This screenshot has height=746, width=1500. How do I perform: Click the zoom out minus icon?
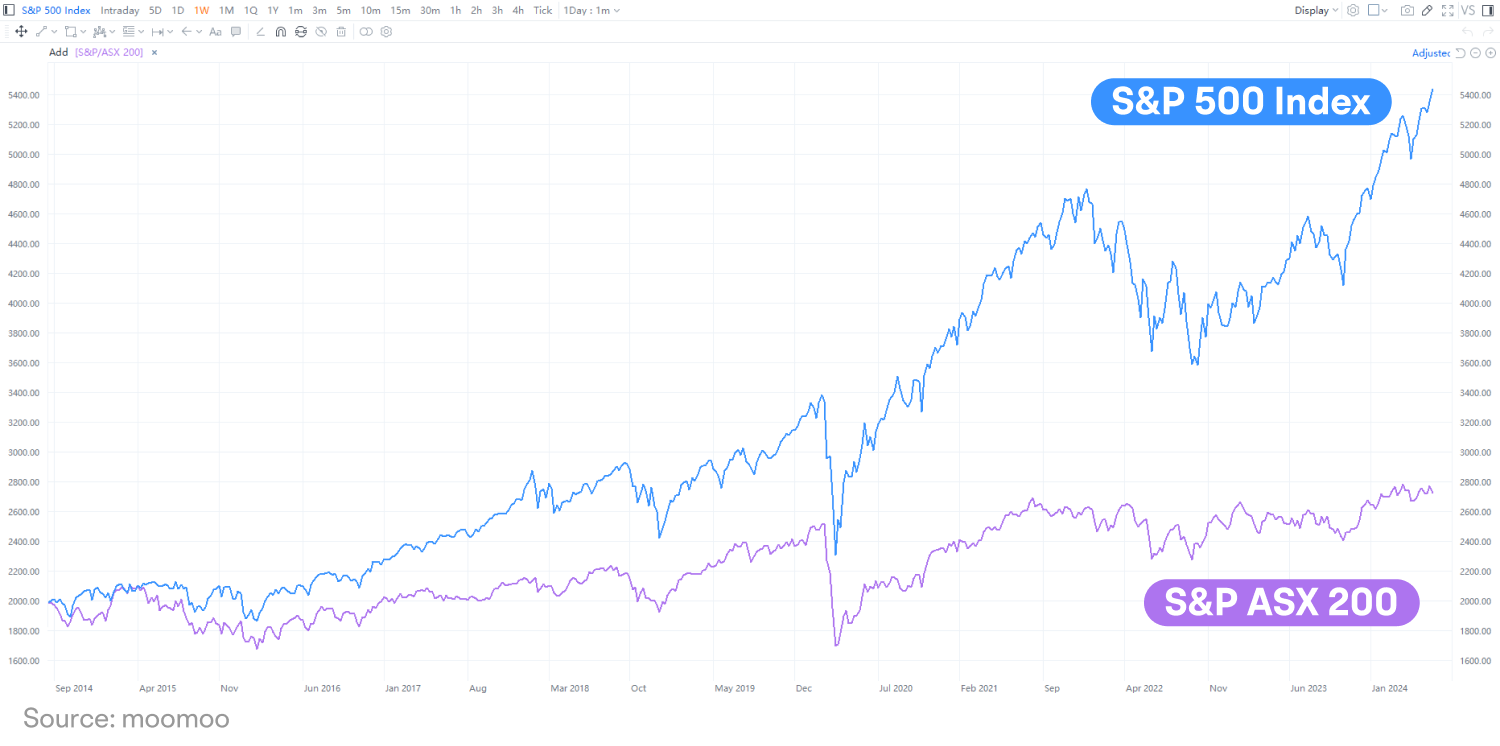tap(1475, 52)
